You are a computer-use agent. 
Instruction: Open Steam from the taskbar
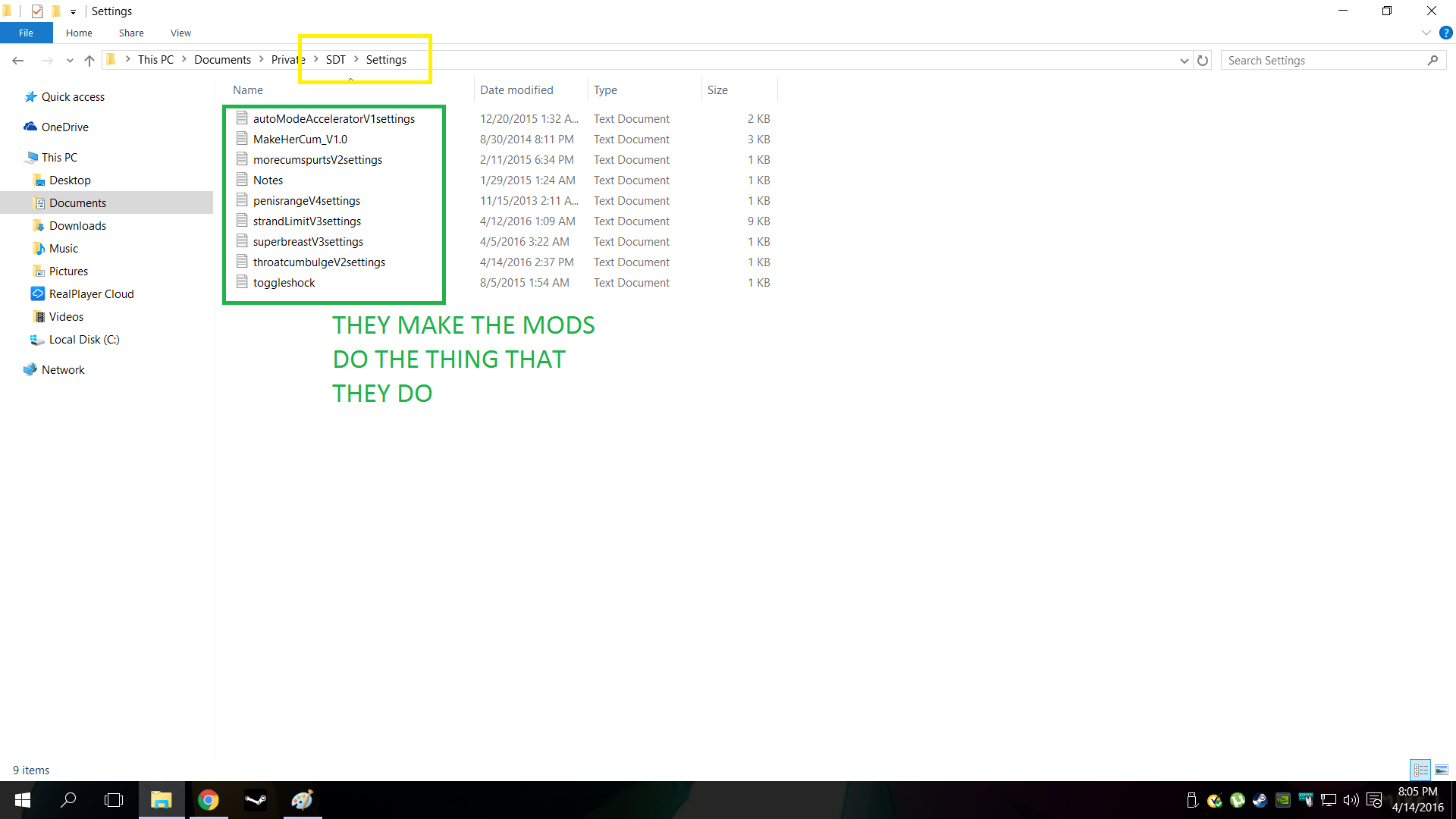click(x=256, y=800)
